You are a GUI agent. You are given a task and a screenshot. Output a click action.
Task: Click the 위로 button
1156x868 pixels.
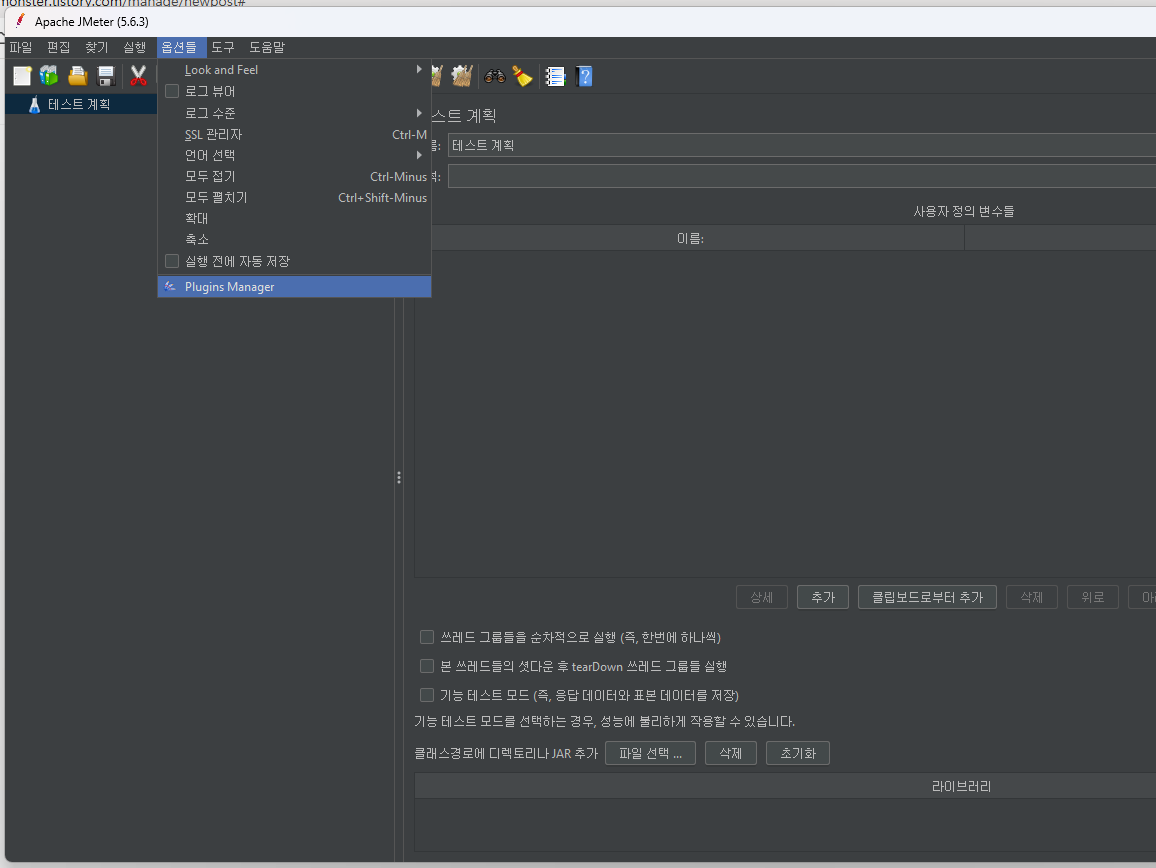pyautogui.click(x=1093, y=597)
